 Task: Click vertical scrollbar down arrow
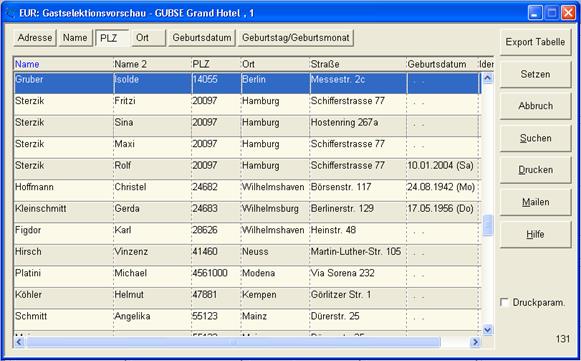tap(488, 329)
